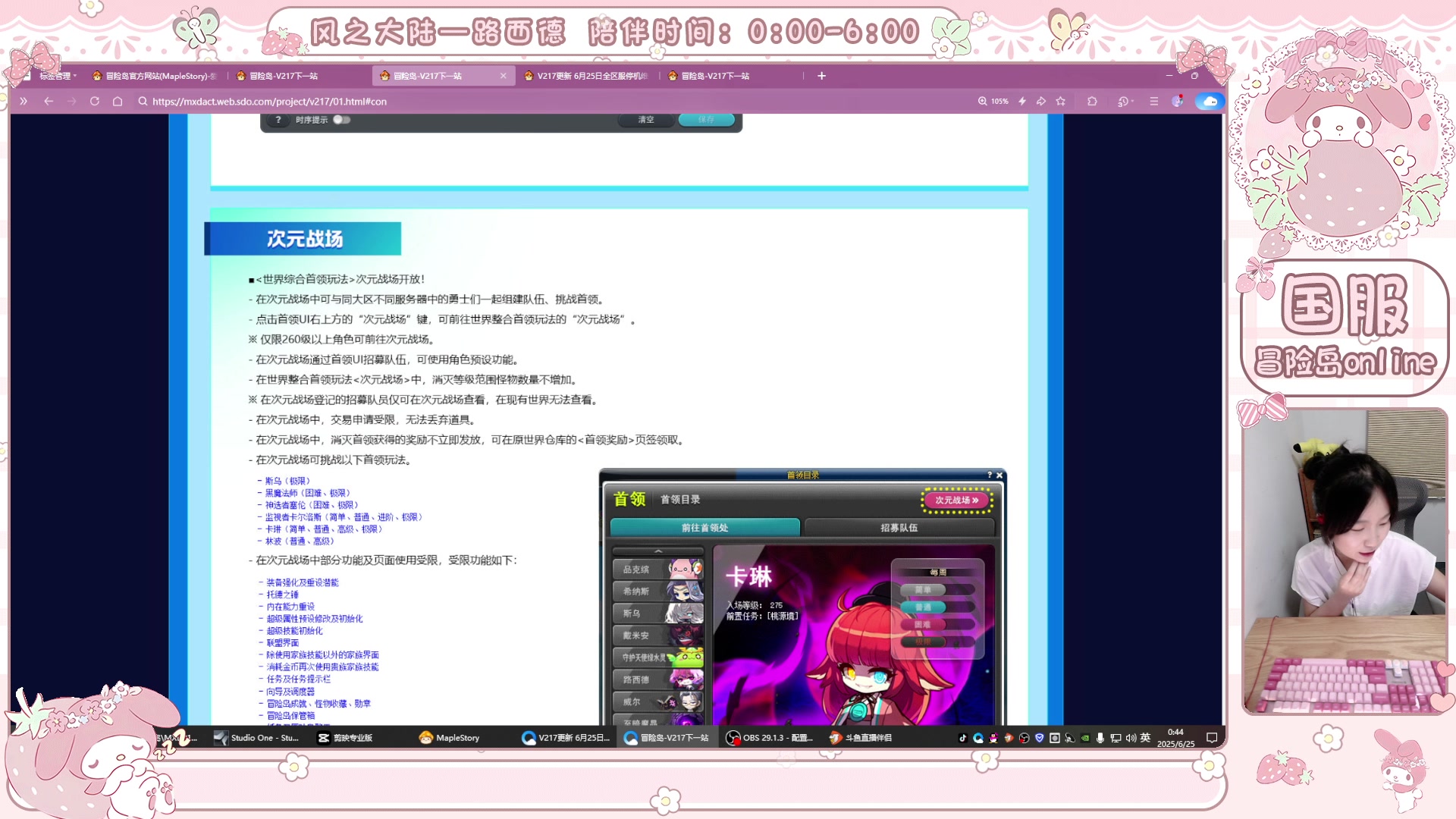Click the 黑魔法师（困难、极限）text line

click(307, 493)
